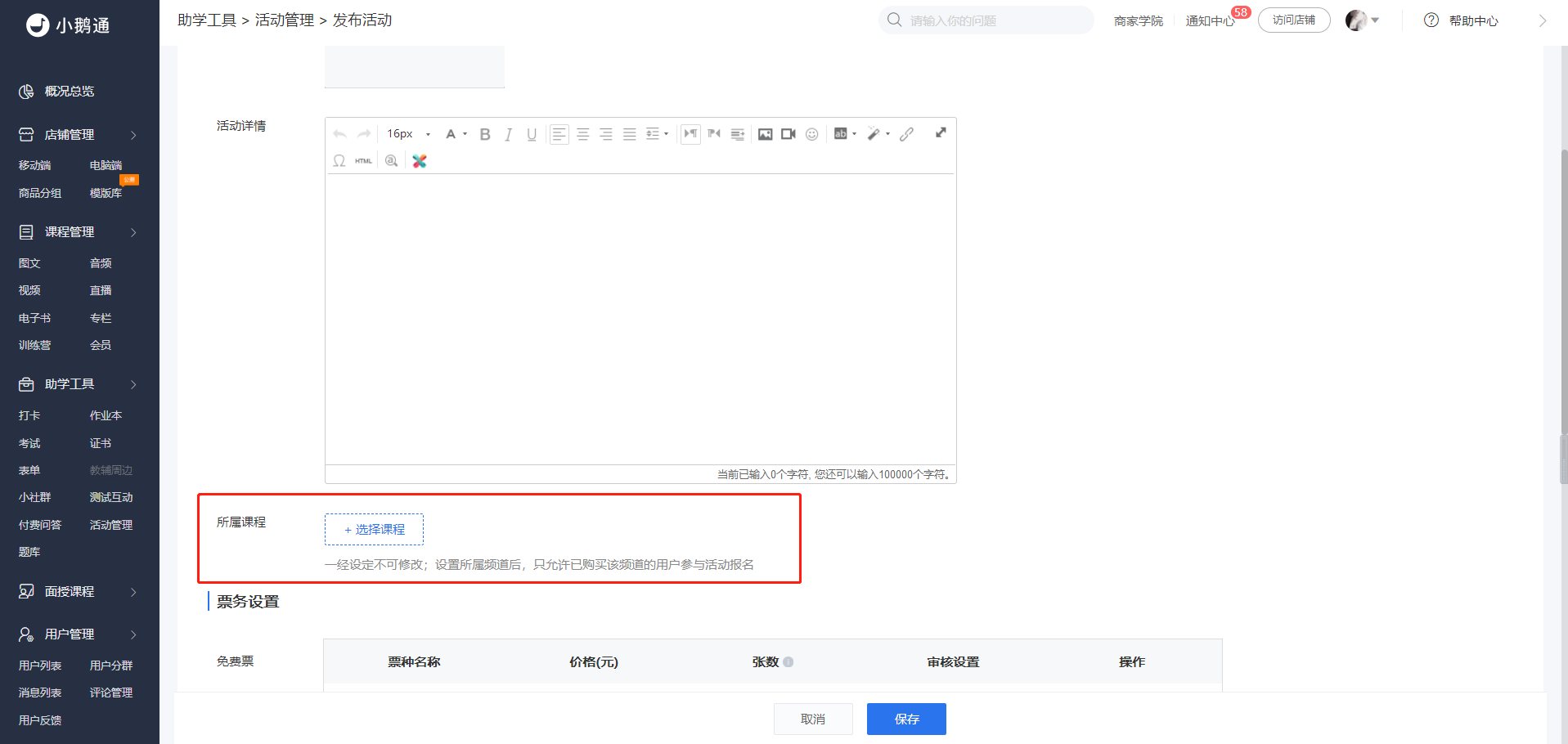The width and height of the screenshot is (1568, 744).
Task: Open the 商家学院 link
Action: click(1139, 21)
